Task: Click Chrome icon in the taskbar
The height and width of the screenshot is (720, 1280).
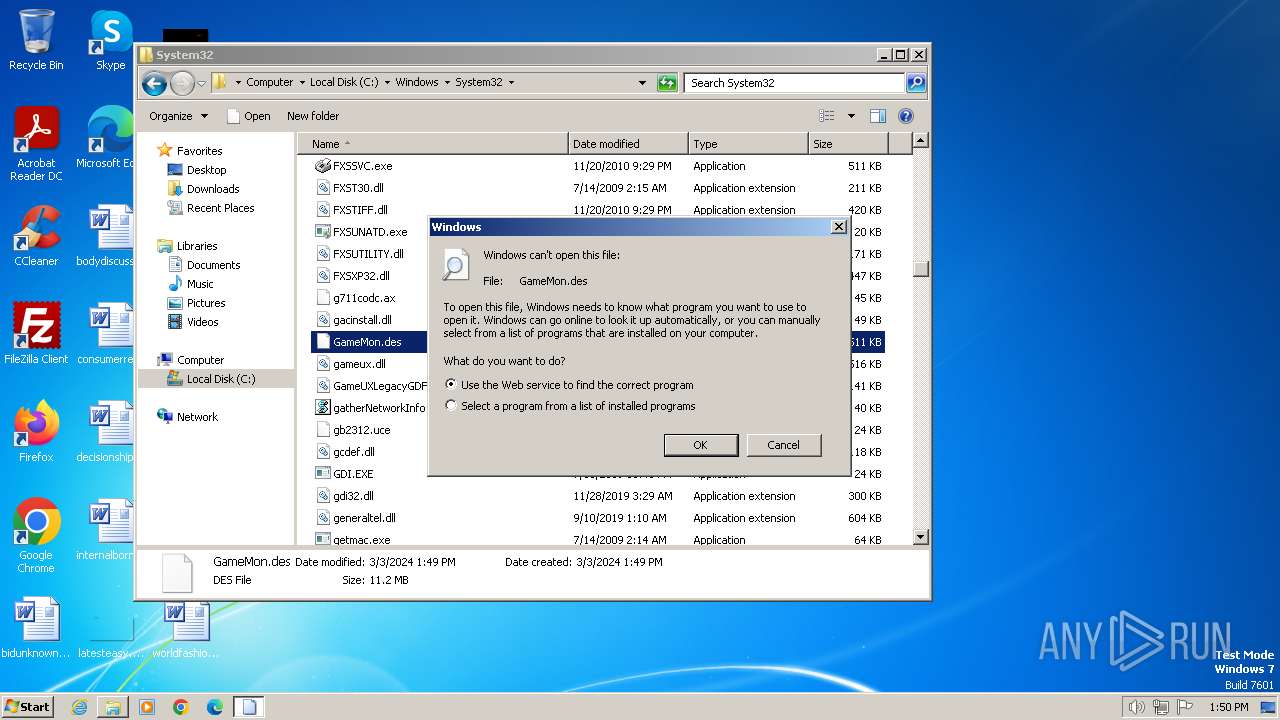Action: click(181, 707)
